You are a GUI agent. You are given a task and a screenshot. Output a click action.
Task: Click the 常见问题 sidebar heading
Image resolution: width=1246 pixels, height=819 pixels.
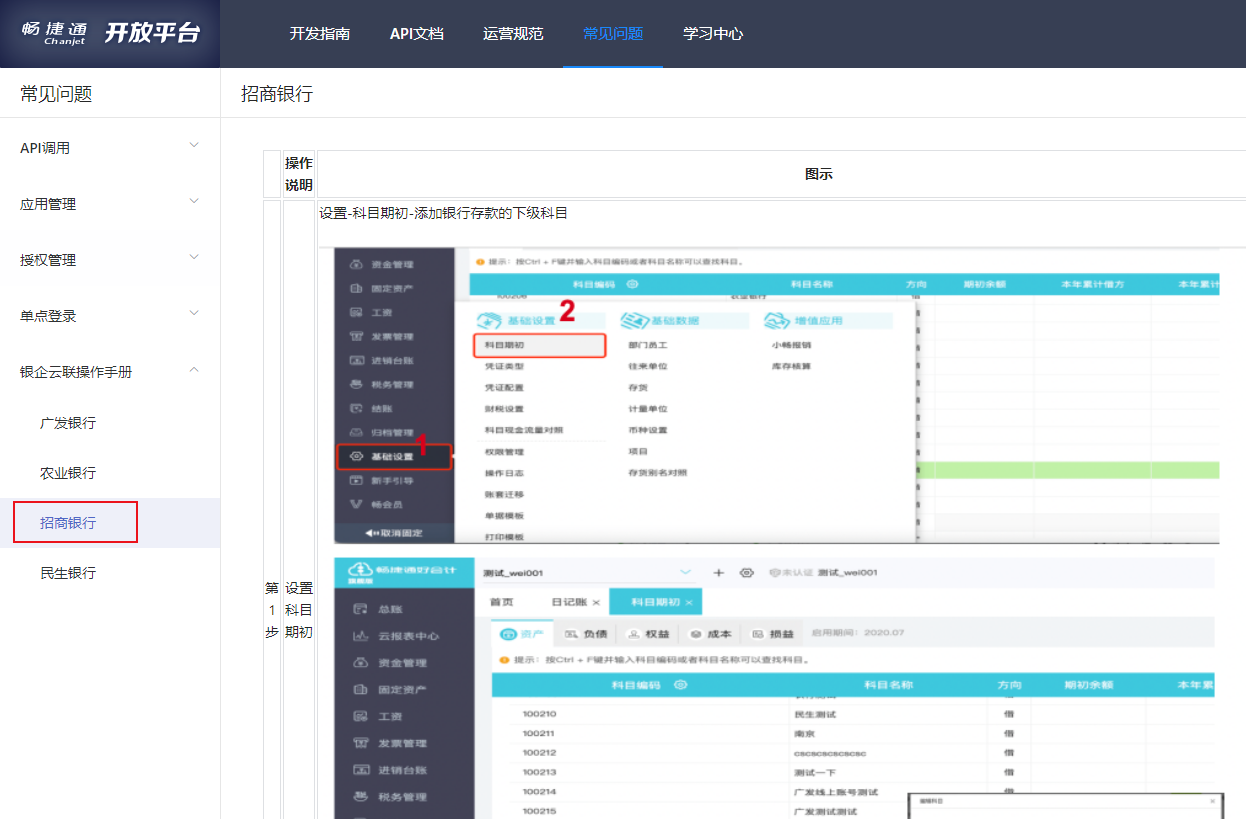click(56, 94)
